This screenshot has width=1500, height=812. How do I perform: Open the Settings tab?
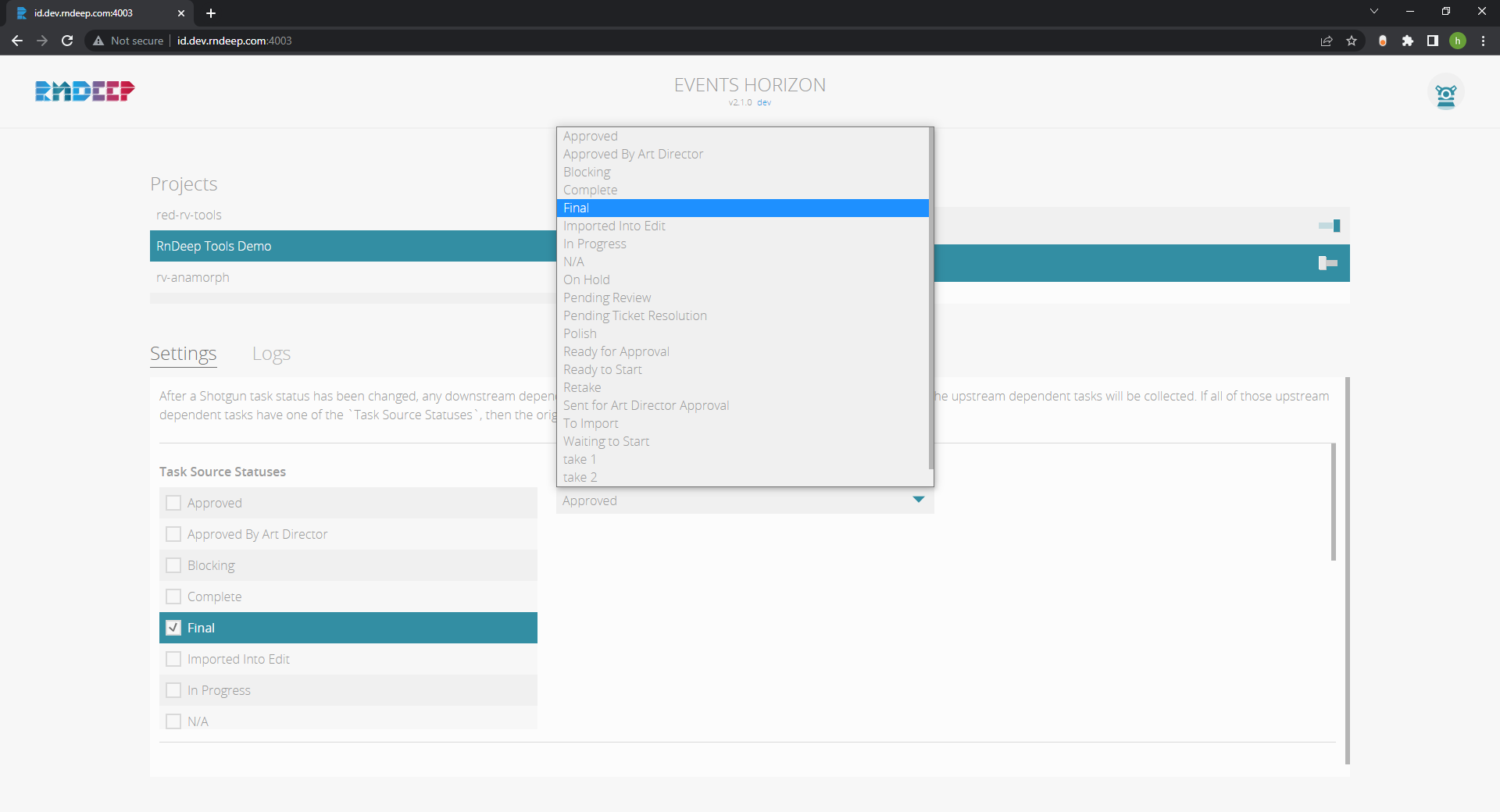(x=183, y=354)
